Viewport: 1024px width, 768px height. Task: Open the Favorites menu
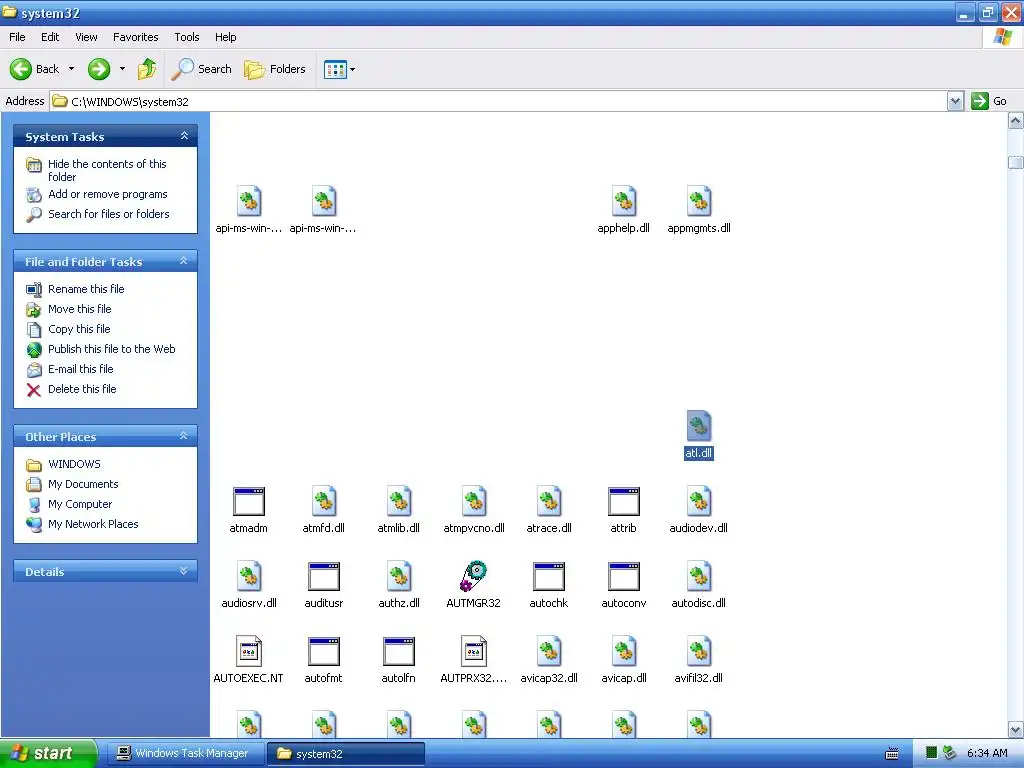coord(136,37)
